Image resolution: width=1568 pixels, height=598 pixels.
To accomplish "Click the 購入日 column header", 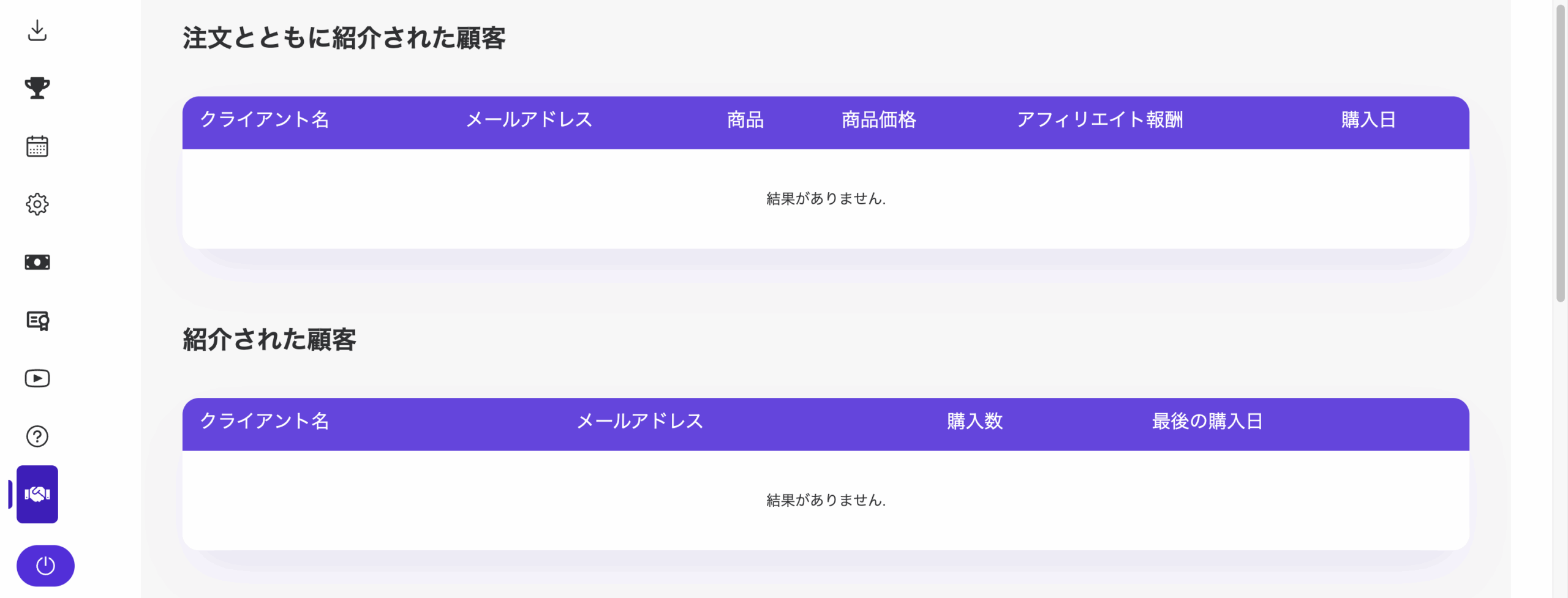I will pyautogui.click(x=1368, y=120).
